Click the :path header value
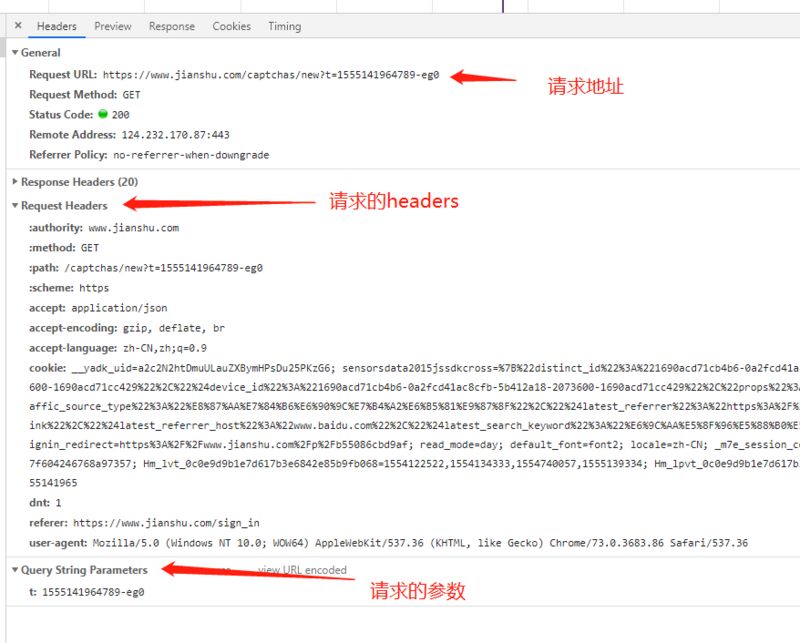Viewport: 800px width, 643px height. coord(163,268)
